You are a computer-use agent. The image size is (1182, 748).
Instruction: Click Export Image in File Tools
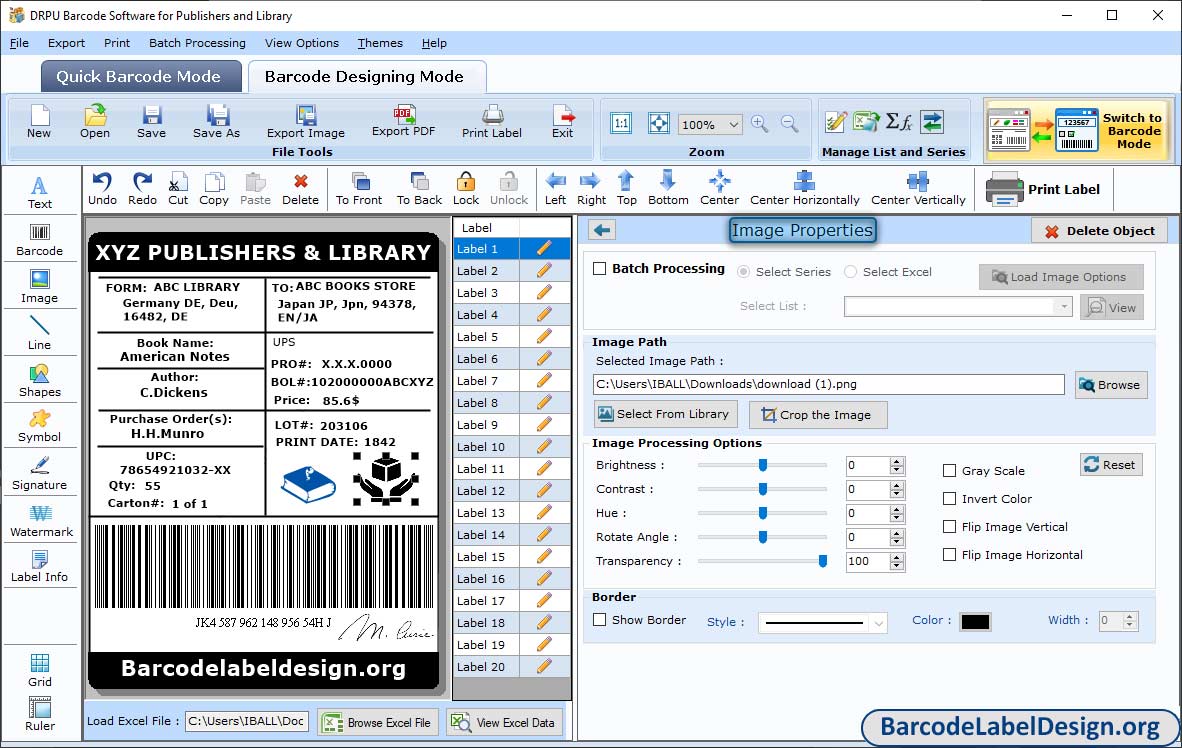coord(305,121)
